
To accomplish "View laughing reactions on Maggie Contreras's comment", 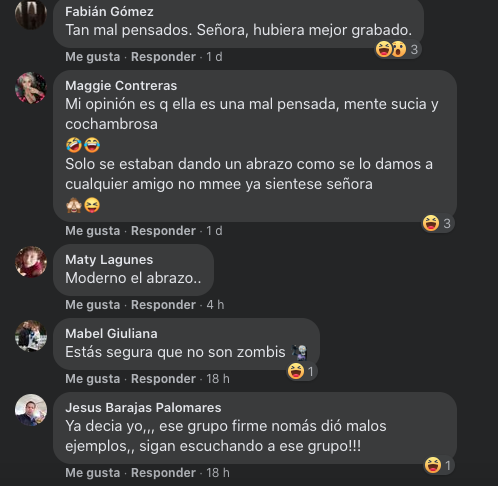I will click(437, 223).
